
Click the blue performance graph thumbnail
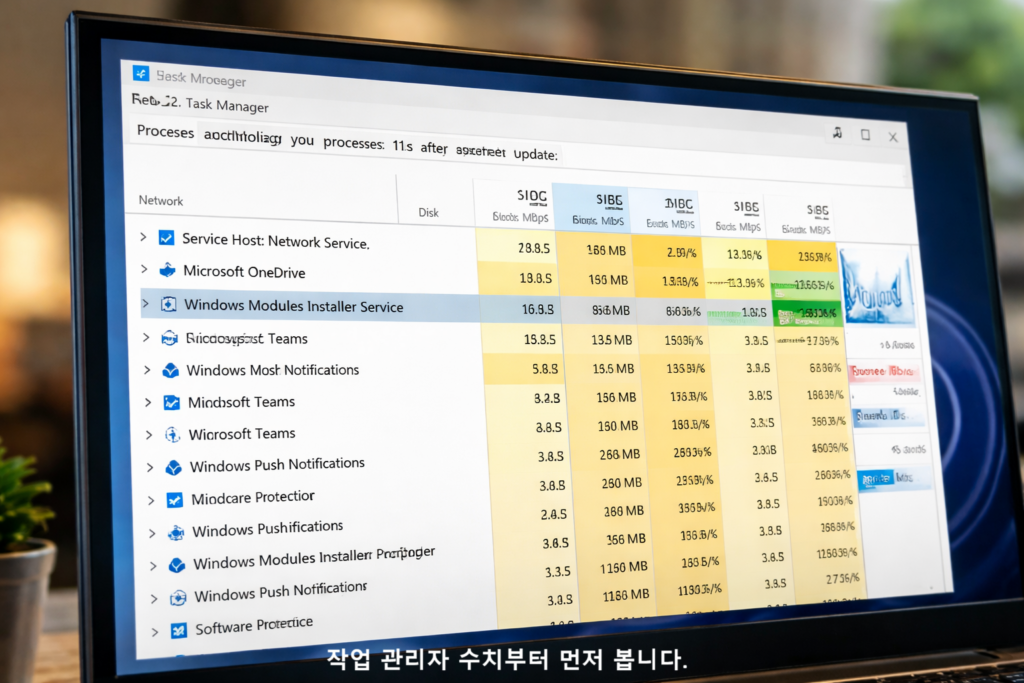(x=877, y=286)
